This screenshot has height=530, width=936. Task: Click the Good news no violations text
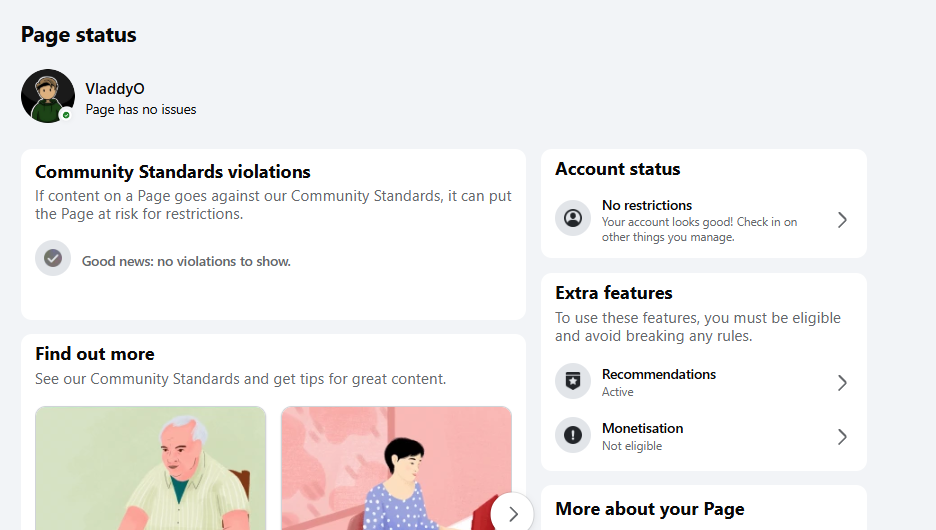(x=186, y=261)
